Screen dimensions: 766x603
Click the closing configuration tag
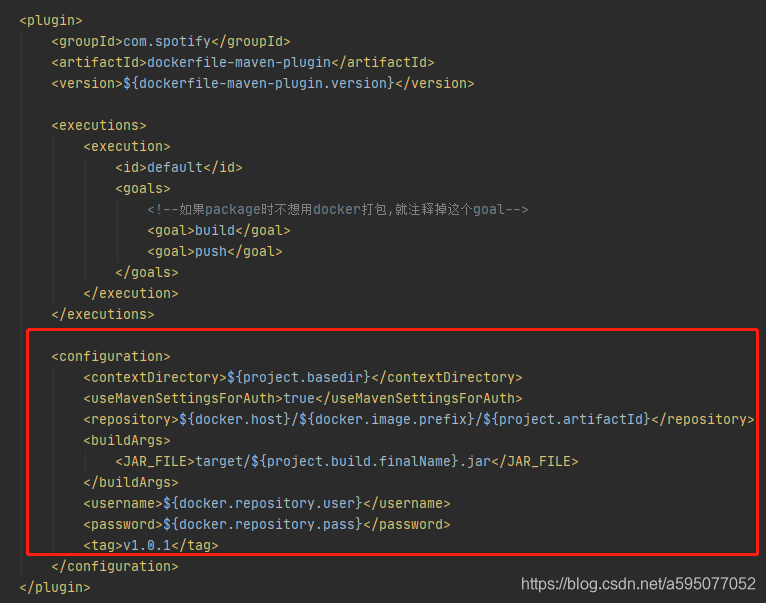click(115, 567)
